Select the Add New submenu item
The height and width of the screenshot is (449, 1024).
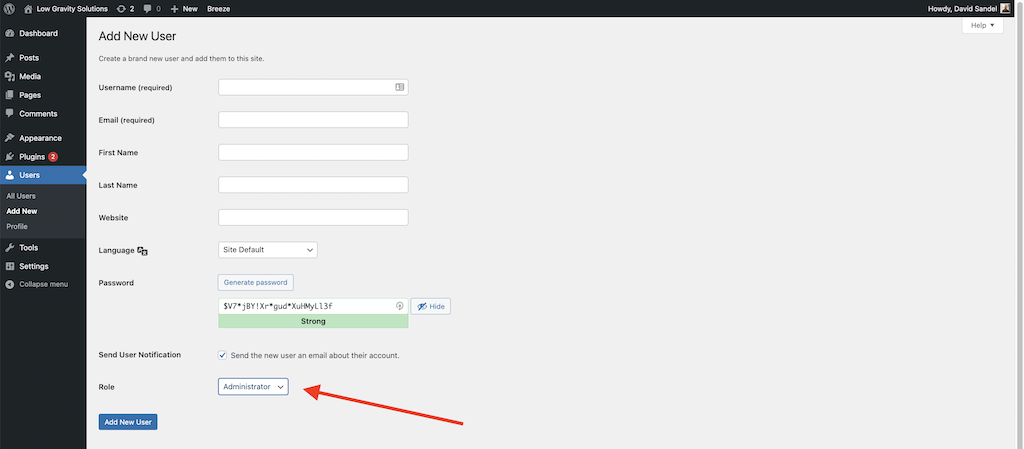pyautogui.click(x=22, y=211)
